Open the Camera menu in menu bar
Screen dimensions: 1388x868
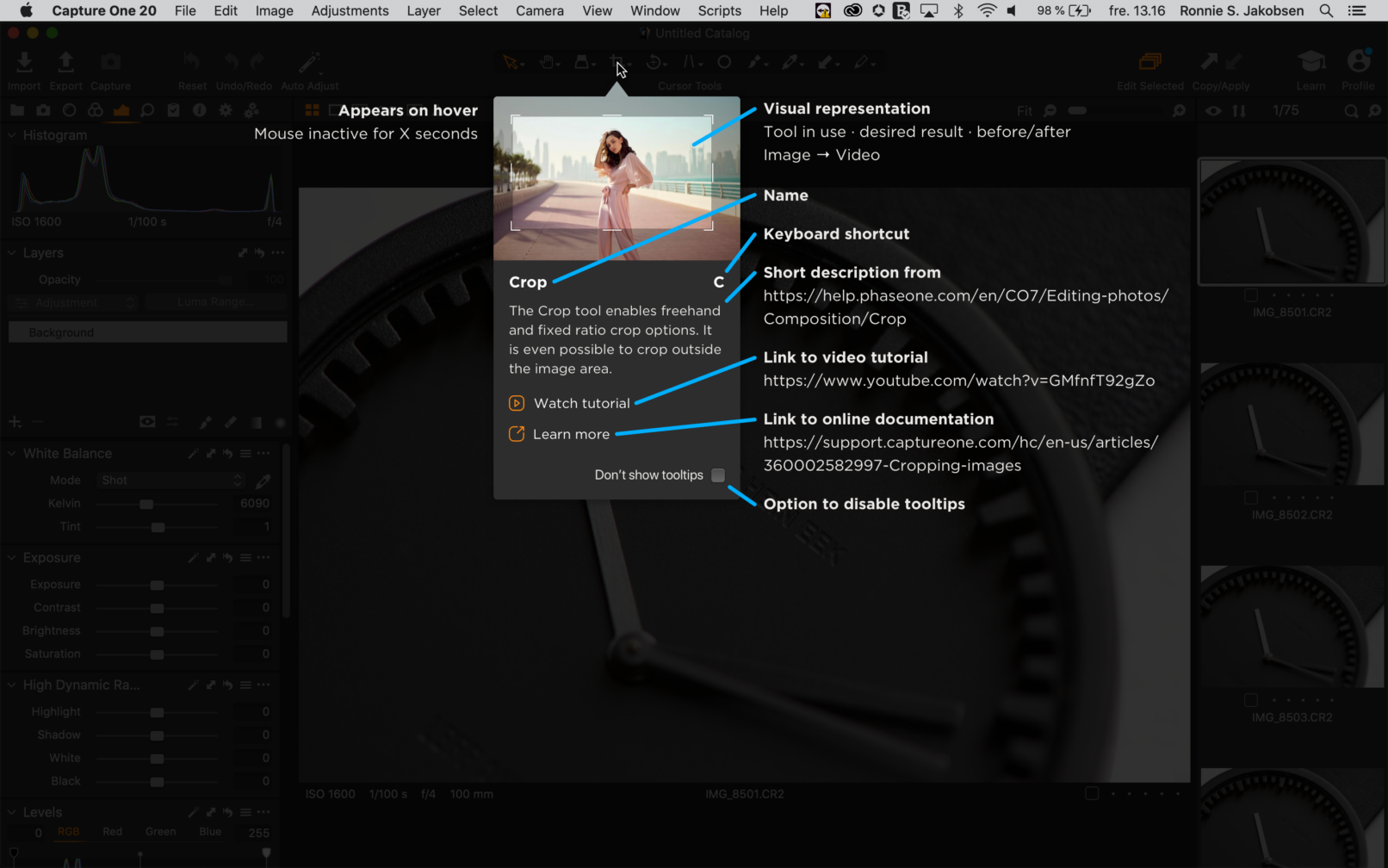click(x=540, y=11)
